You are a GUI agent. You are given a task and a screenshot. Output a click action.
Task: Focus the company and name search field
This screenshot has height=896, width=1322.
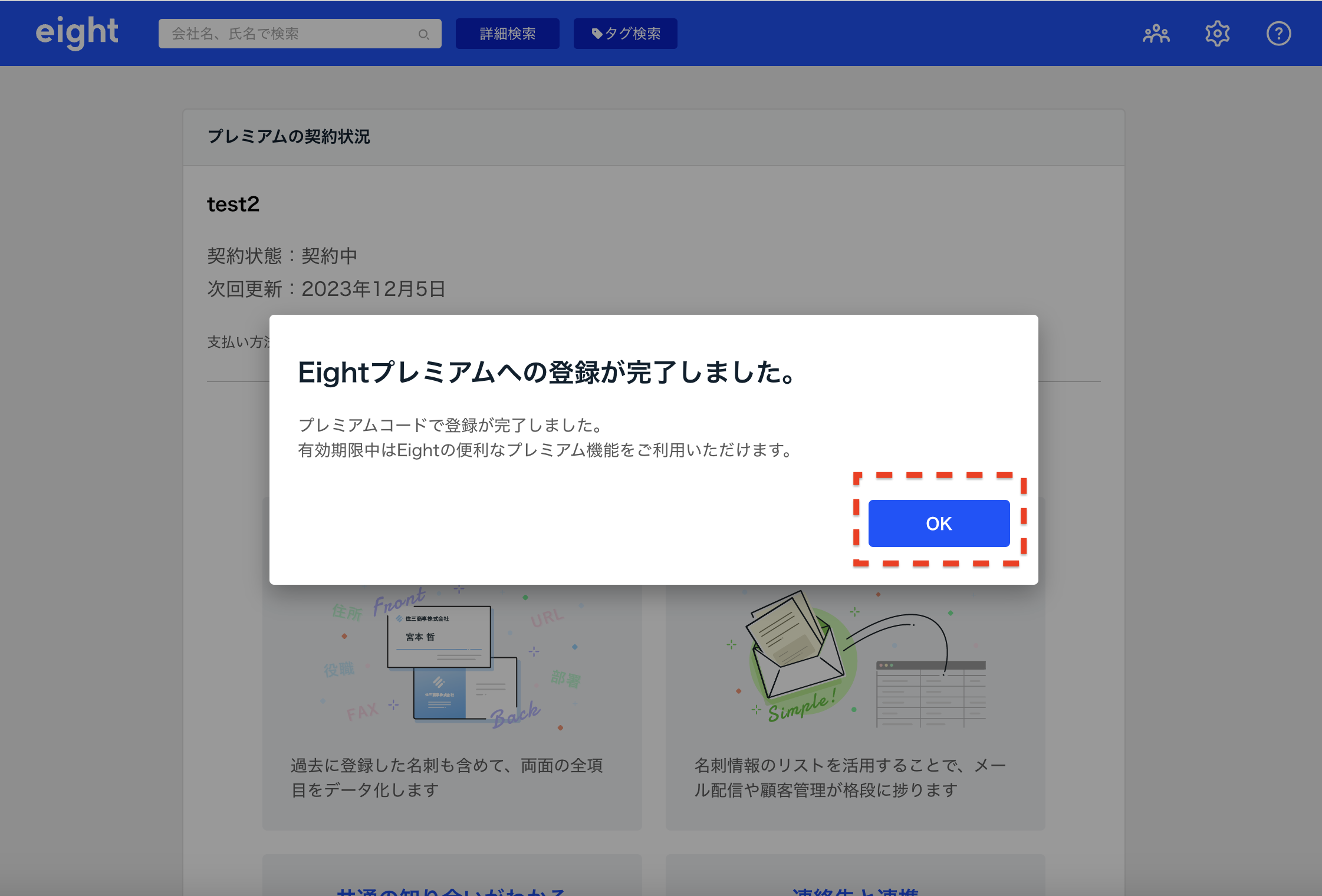coord(300,34)
